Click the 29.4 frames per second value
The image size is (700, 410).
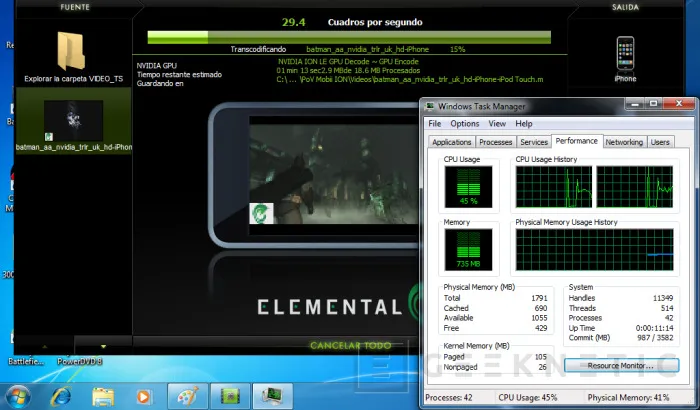point(293,22)
